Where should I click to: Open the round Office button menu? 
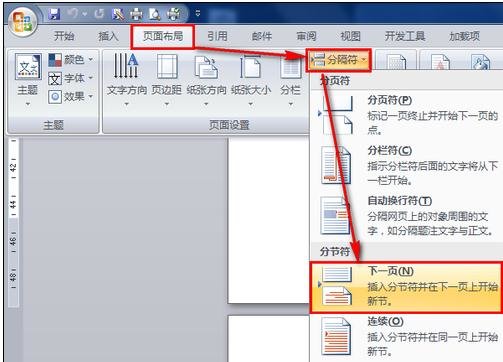click(23, 23)
